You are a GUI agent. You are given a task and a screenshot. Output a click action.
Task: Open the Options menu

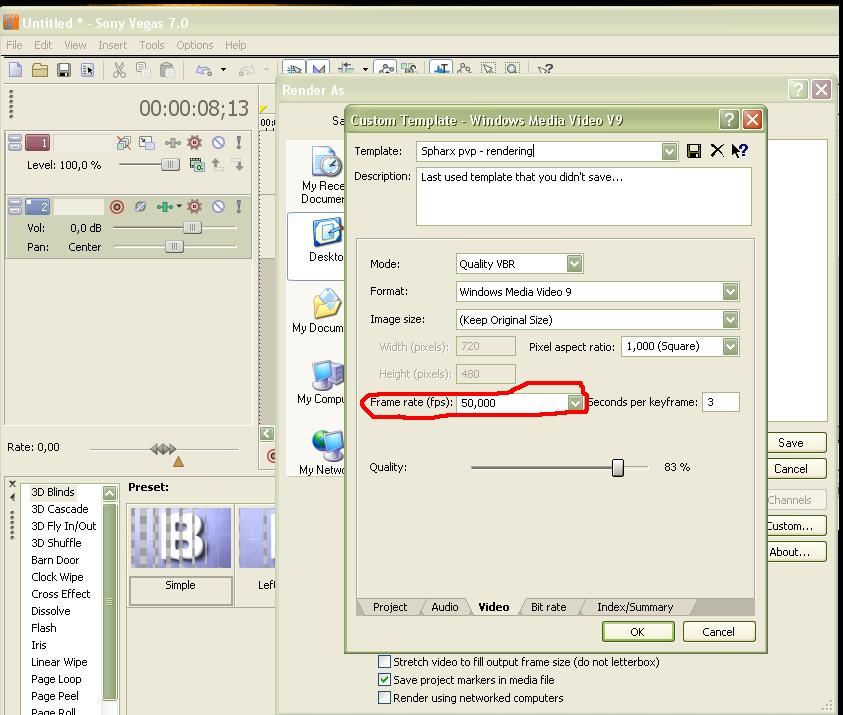(195, 45)
